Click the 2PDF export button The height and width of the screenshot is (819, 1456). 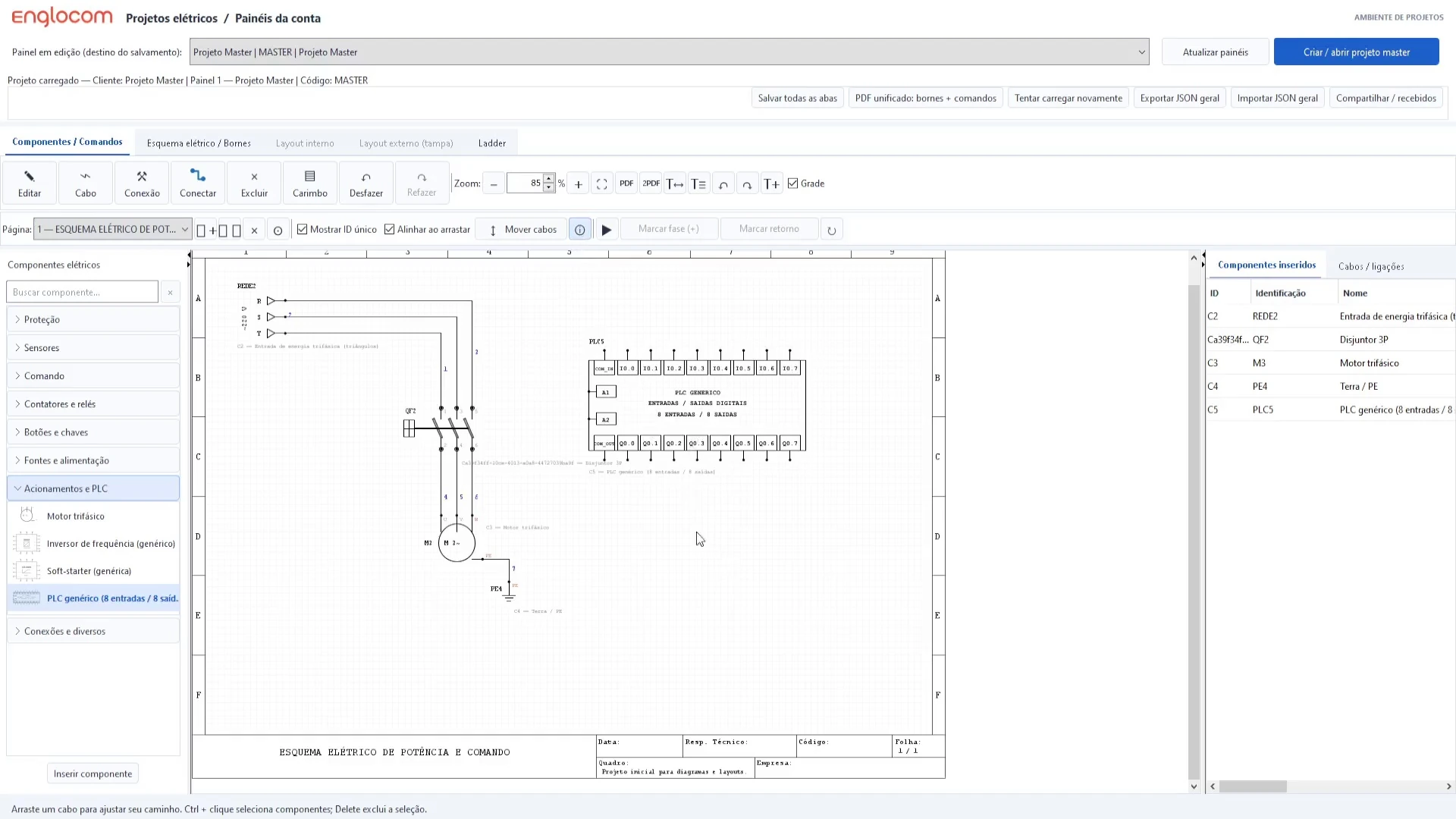[x=651, y=184]
